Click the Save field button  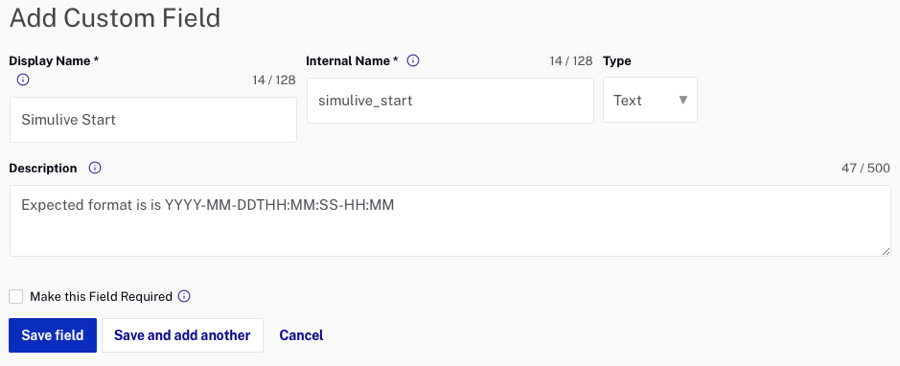[53, 335]
